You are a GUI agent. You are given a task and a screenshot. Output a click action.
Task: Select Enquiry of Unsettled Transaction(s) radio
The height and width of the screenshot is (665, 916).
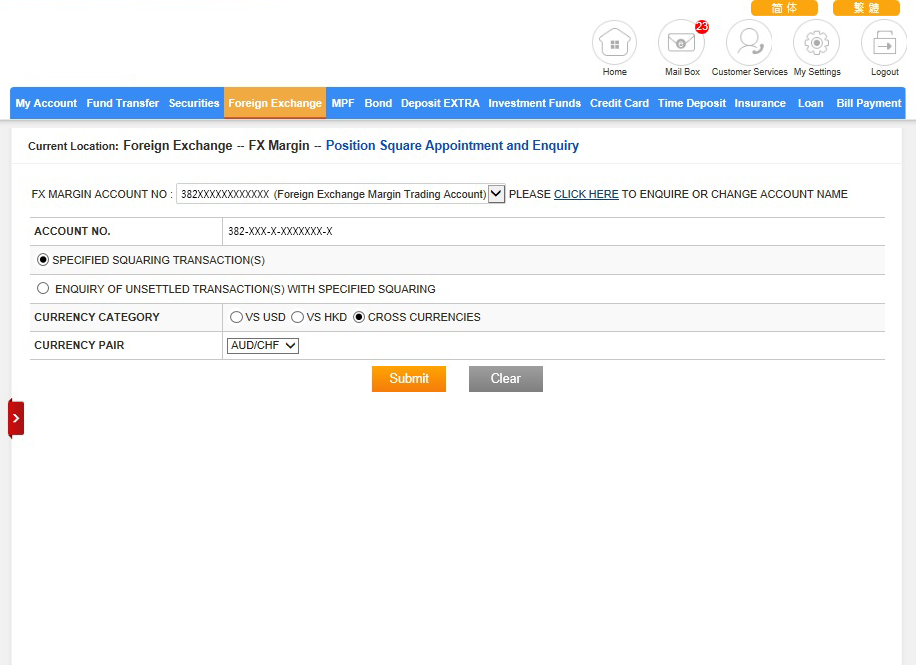[x=43, y=289]
